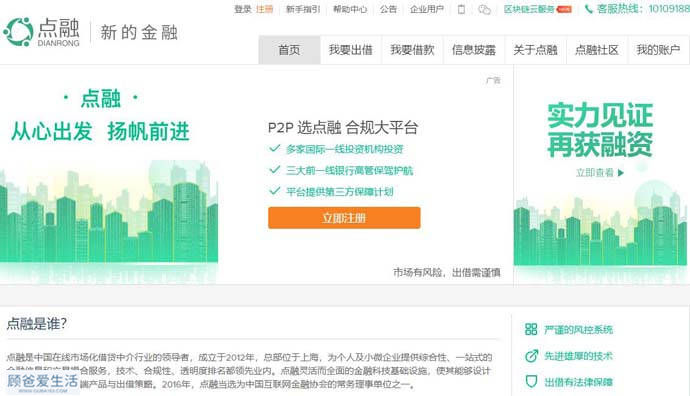
Task: Click the shield icon beside 出借有法律保障
Action: (x=531, y=381)
